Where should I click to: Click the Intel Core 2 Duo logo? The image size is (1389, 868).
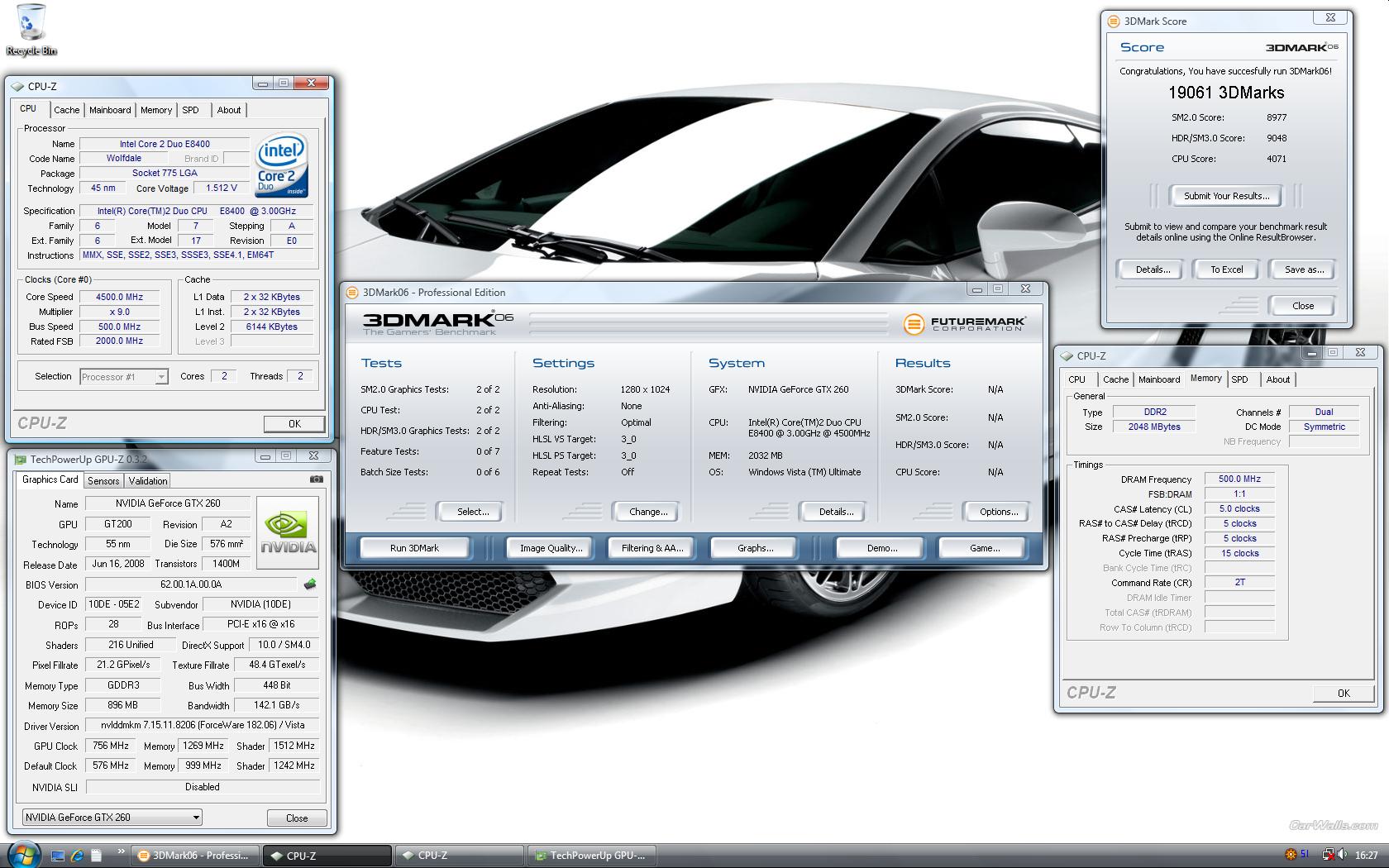click(x=282, y=165)
